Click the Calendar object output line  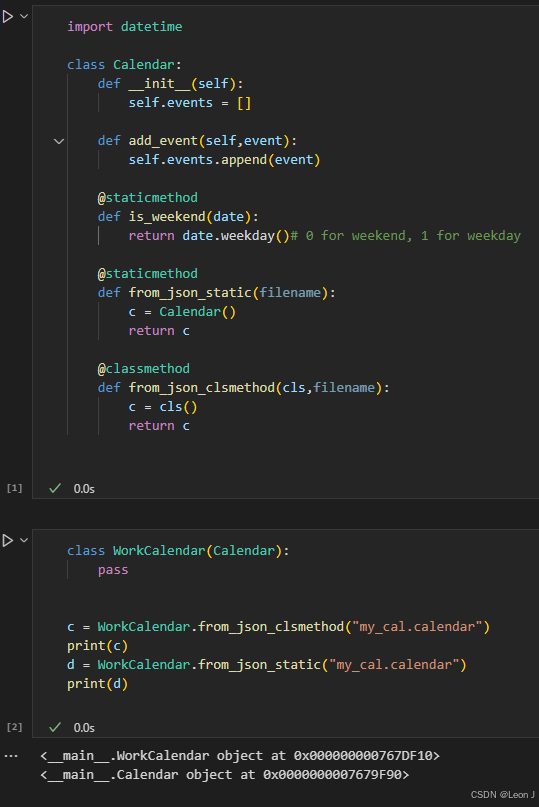click(224, 775)
